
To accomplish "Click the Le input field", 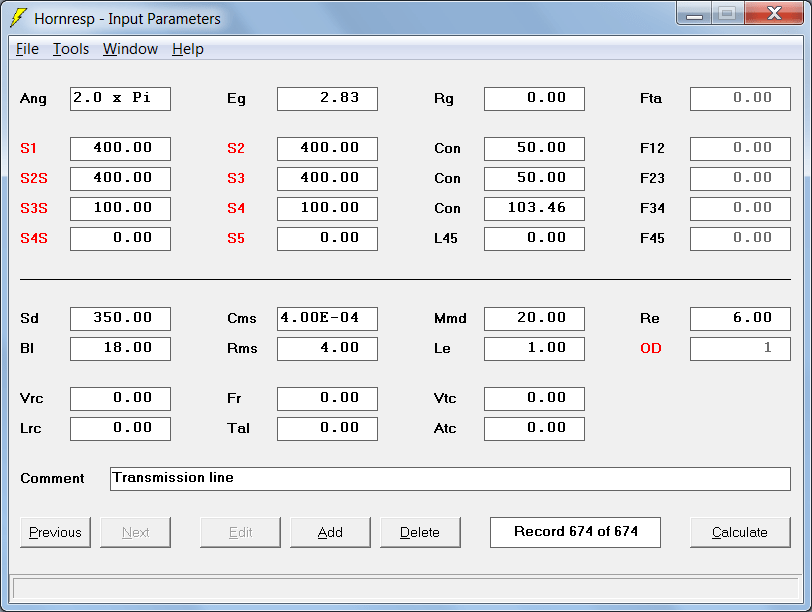I will pyautogui.click(x=534, y=349).
